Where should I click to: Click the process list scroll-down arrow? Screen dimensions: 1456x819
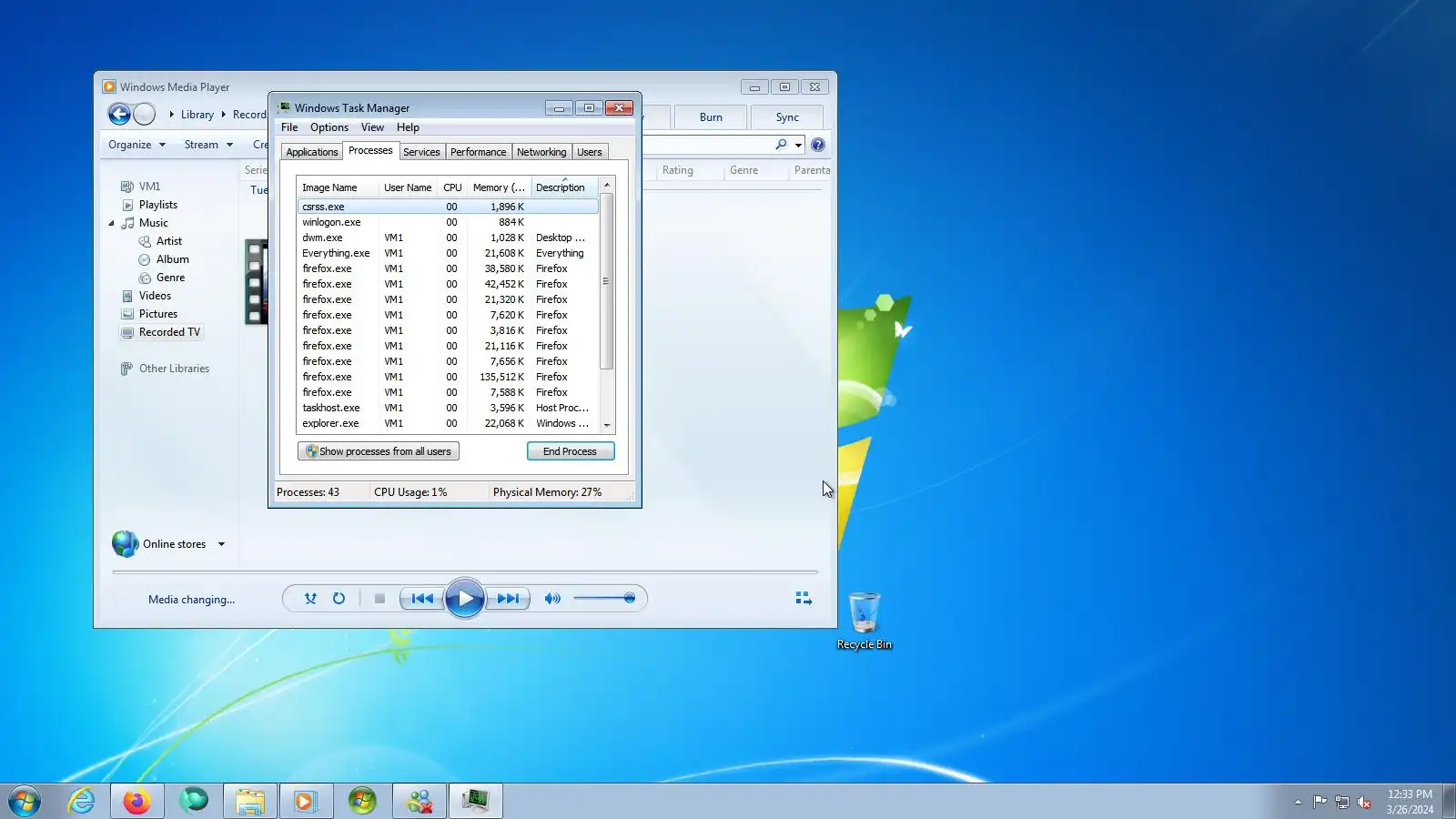point(607,425)
